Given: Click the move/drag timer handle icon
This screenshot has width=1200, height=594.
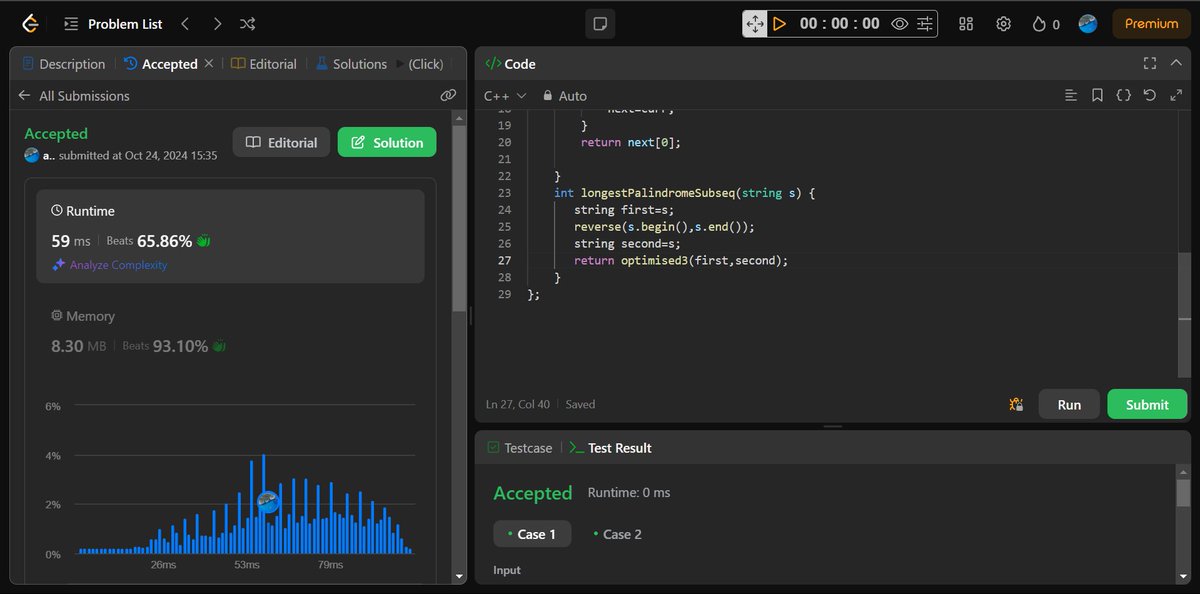Looking at the screenshot, I should pyautogui.click(x=754, y=23).
